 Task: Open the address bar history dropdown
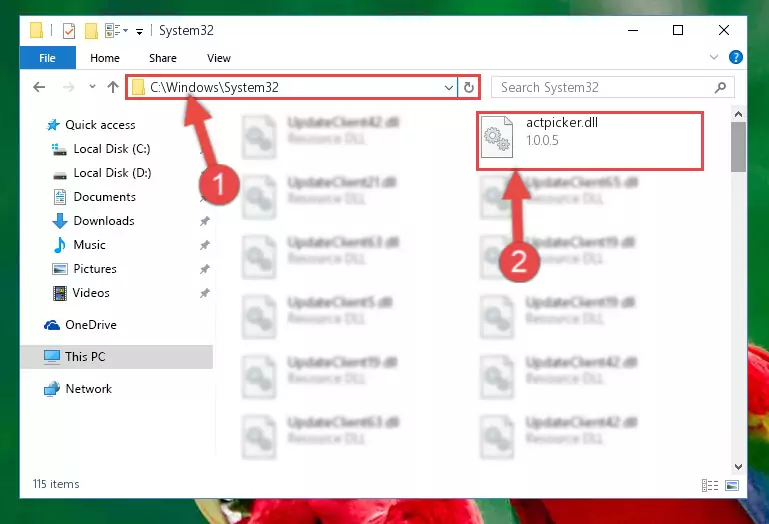click(x=449, y=88)
